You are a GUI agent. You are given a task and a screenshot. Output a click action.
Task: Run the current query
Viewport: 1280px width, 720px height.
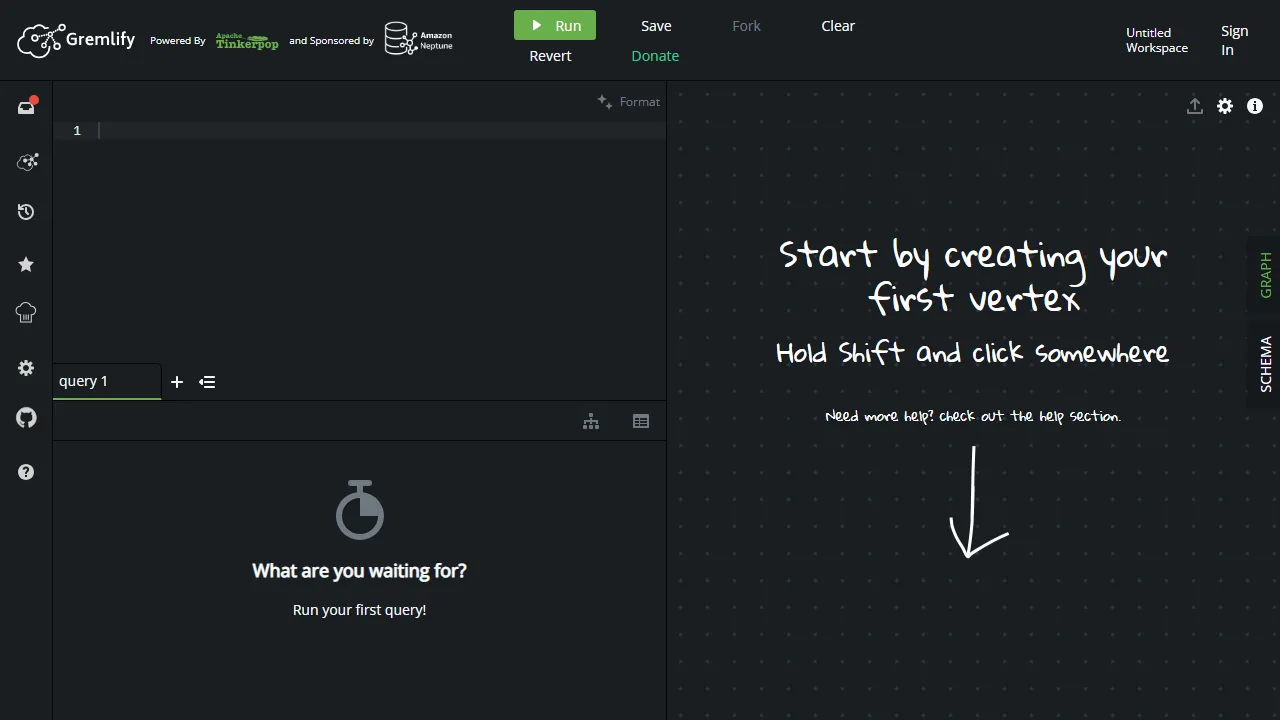click(x=554, y=25)
